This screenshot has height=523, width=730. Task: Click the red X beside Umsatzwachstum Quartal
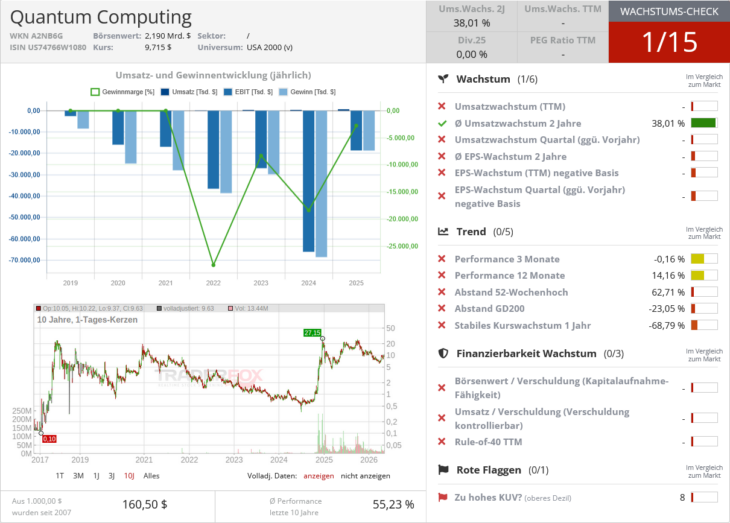tap(442, 140)
